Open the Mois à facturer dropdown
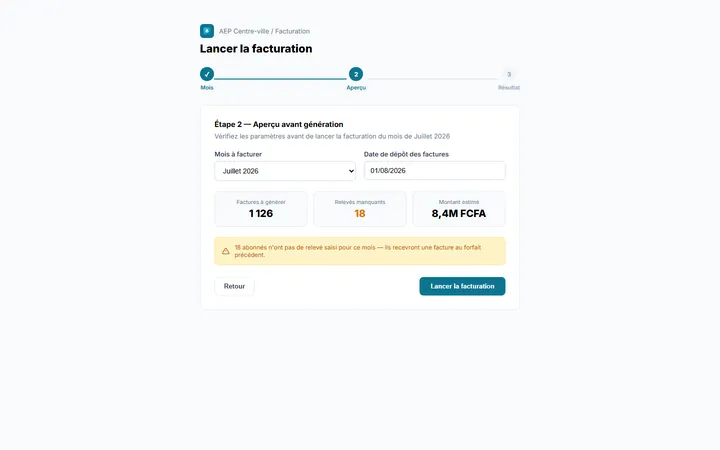Image resolution: width=720 pixels, height=450 pixels. (285, 171)
